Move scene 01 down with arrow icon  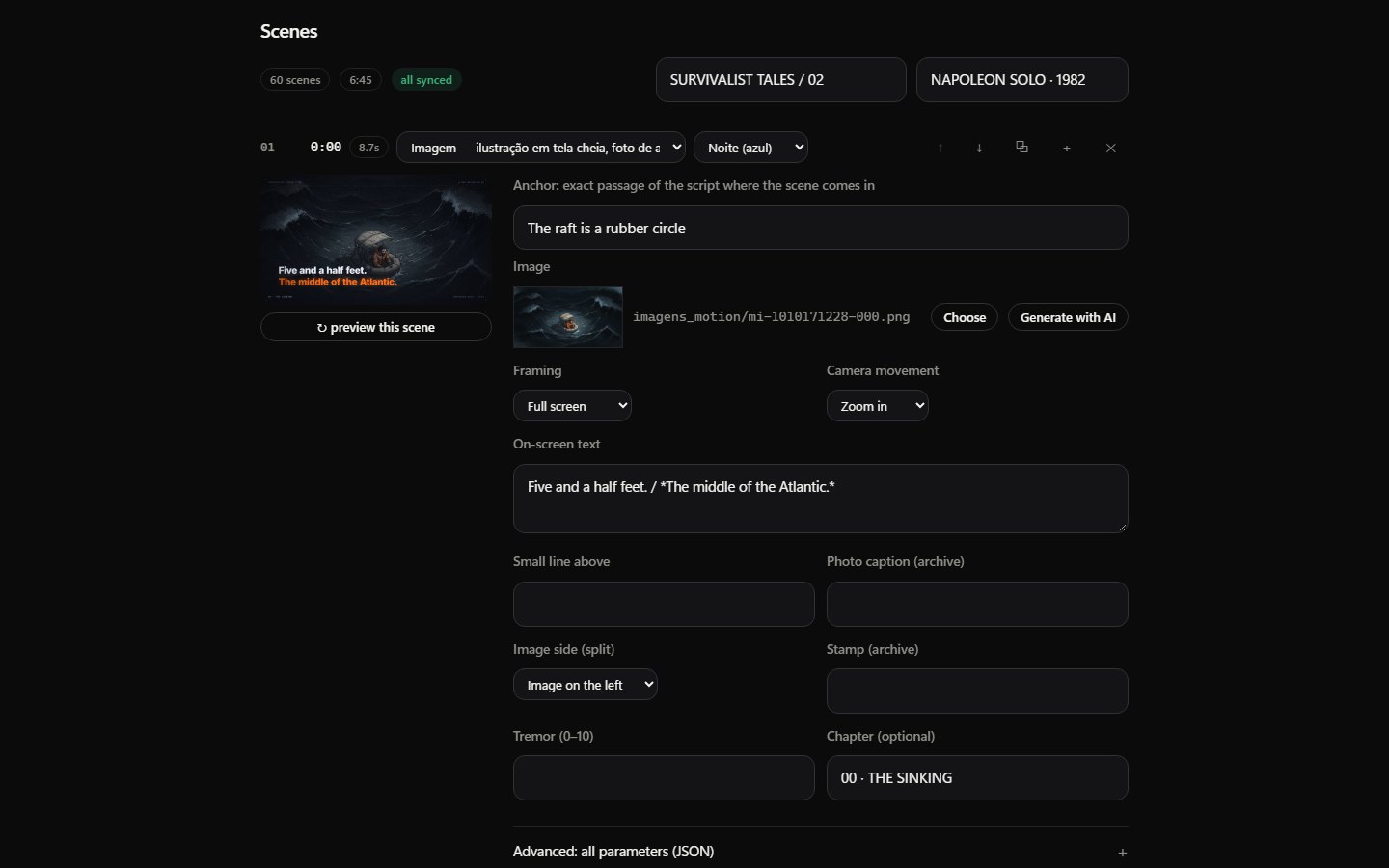click(x=979, y=148)
